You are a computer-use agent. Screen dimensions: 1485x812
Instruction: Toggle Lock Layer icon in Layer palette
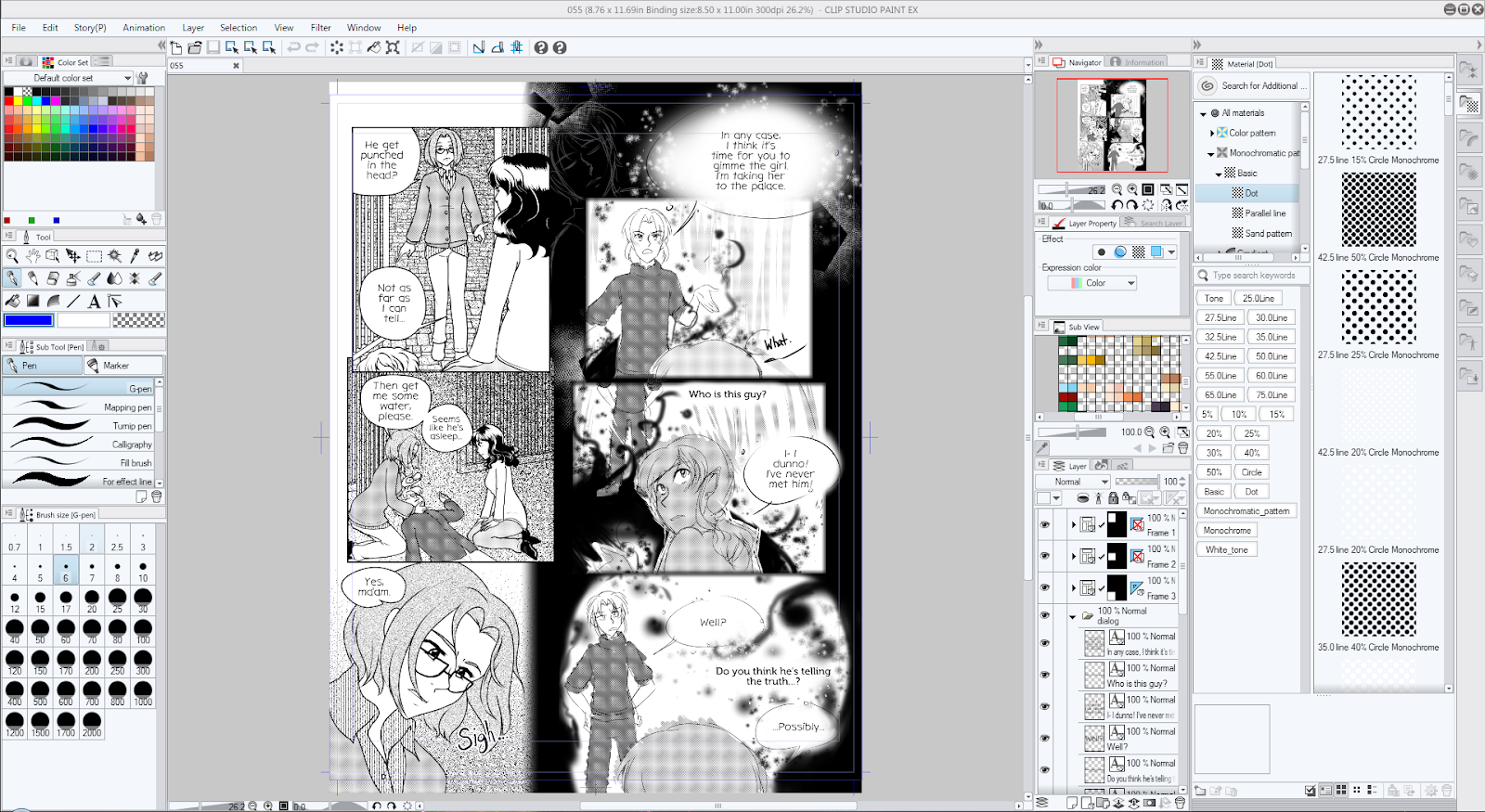(1113, 498)
